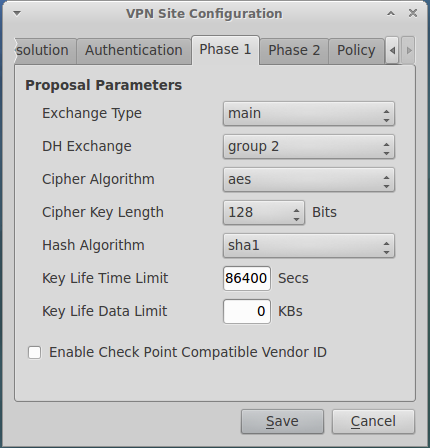Select the Phase 1 tab
The image size is (430, 448).
pyautogui.click(x=225, y=50)
